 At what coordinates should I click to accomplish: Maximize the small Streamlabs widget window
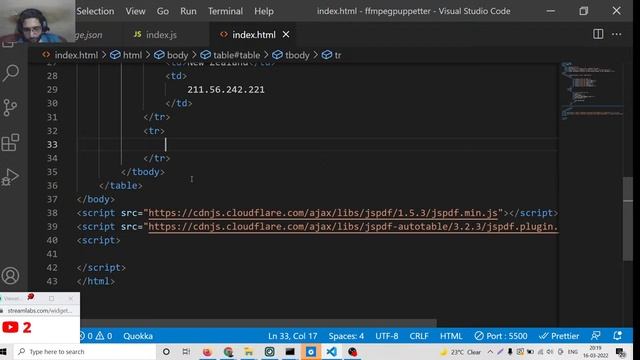click(51, 298)
